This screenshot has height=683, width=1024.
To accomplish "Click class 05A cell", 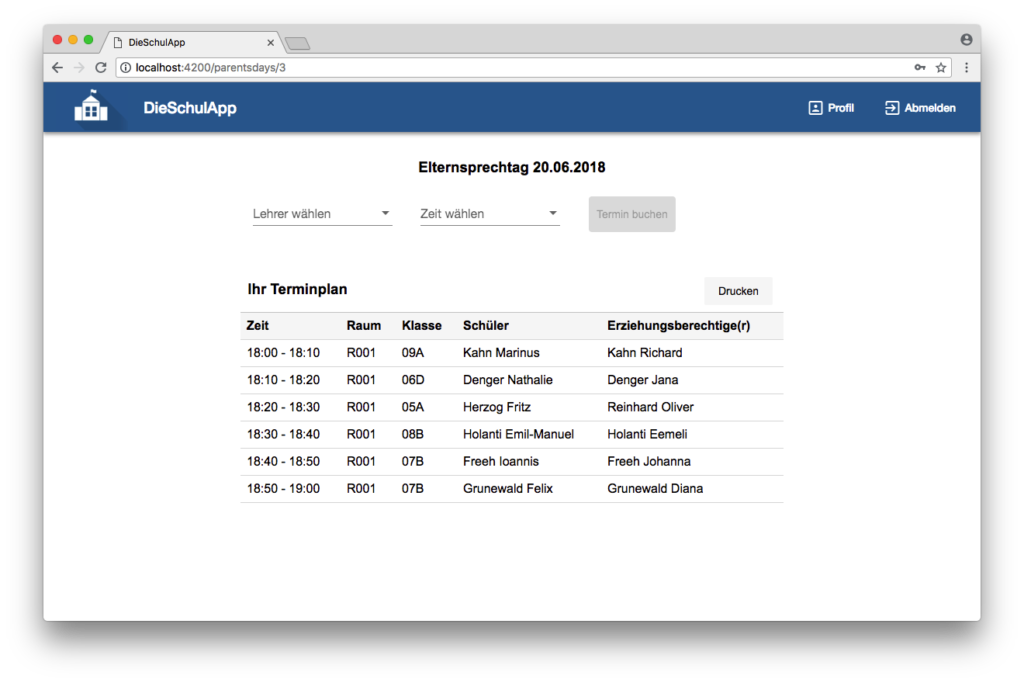I will [x=413, y=407].
